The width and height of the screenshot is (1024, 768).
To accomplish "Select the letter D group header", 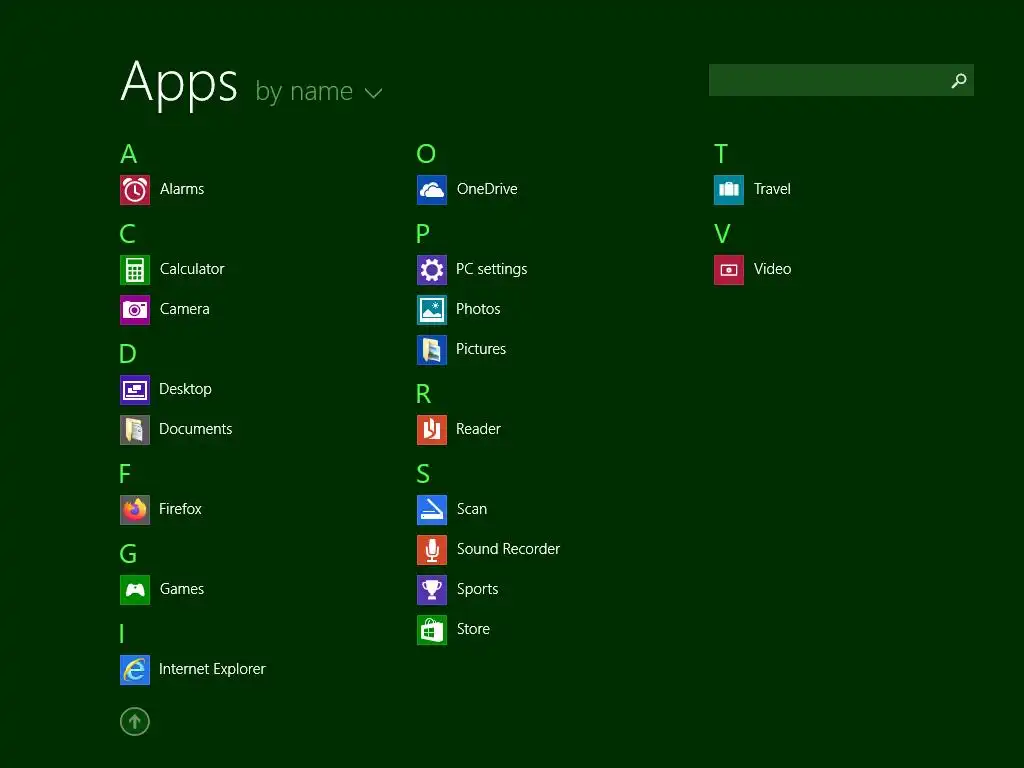I will [x=128, y=354].
